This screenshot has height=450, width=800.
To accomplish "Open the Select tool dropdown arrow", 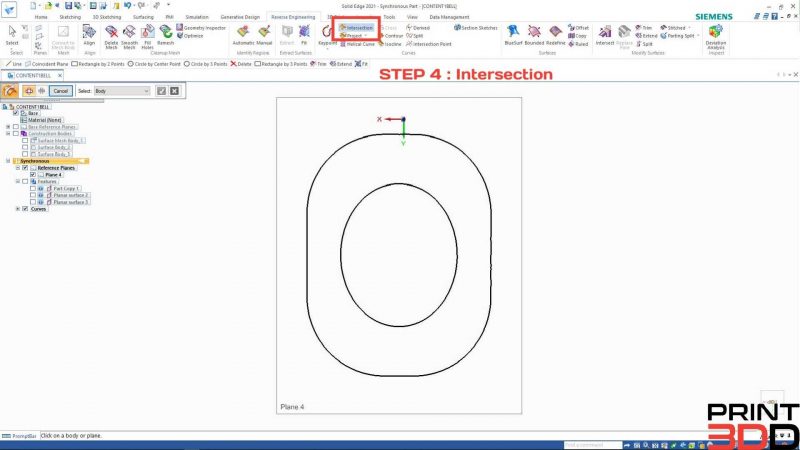I will (x=12, y=48).
